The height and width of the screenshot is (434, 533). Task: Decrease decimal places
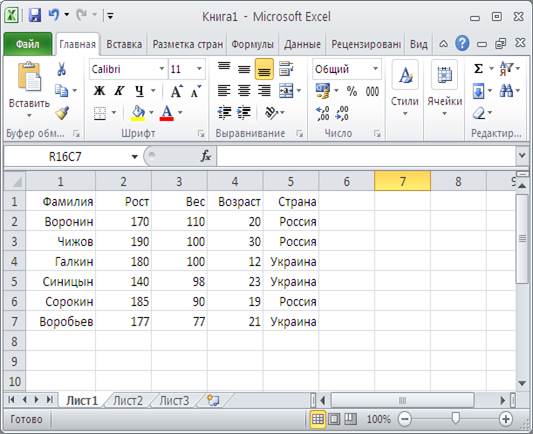(342, 114)
